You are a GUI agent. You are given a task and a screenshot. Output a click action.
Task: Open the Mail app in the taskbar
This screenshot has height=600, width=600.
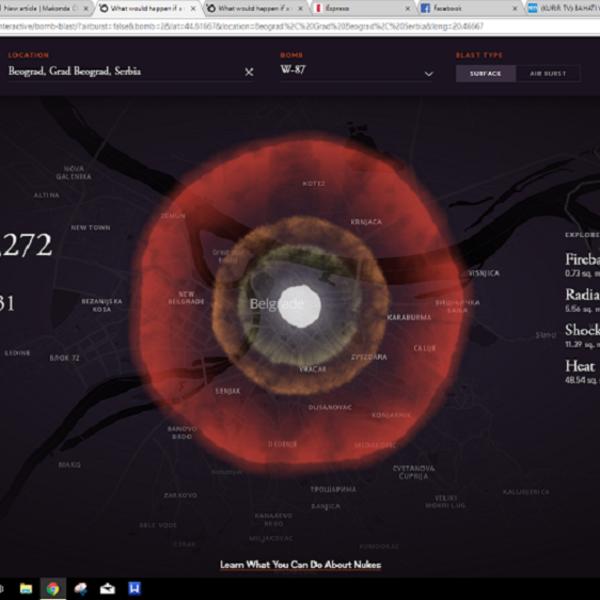click(x=107, y=588)
